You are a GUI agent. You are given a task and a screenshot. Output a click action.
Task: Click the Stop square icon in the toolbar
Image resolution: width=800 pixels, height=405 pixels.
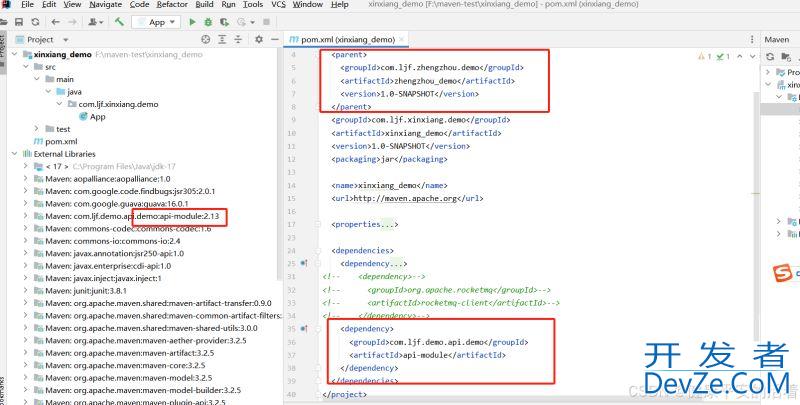pos(266,22)
